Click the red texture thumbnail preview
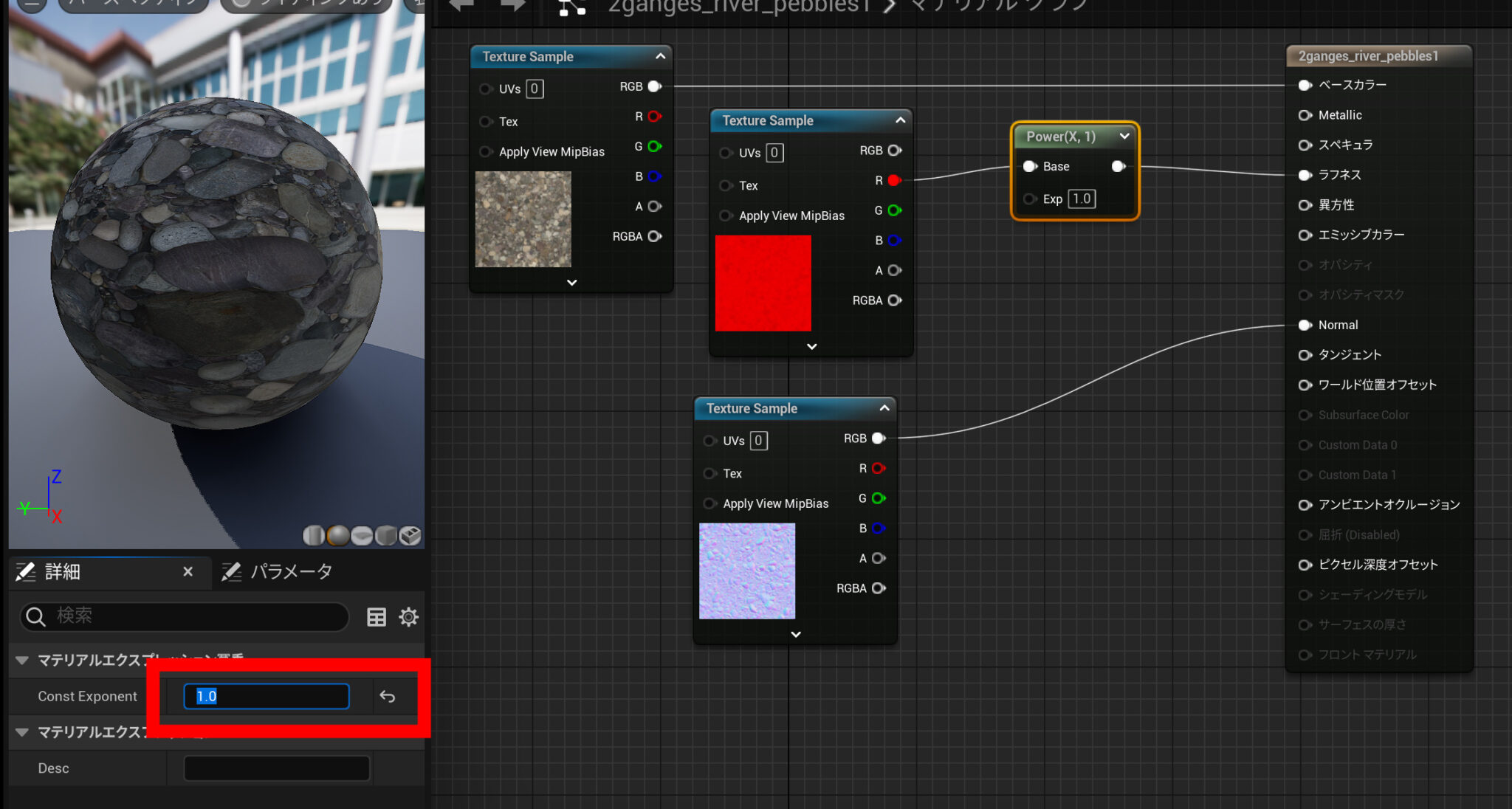Screen dimensions: 1512x809 [763, 283]
